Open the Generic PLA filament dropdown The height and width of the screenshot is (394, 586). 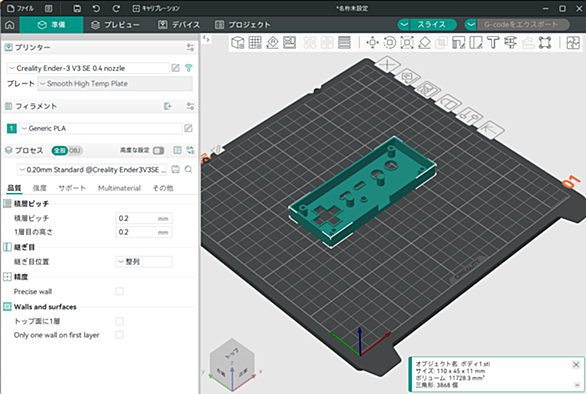(101, 129)
